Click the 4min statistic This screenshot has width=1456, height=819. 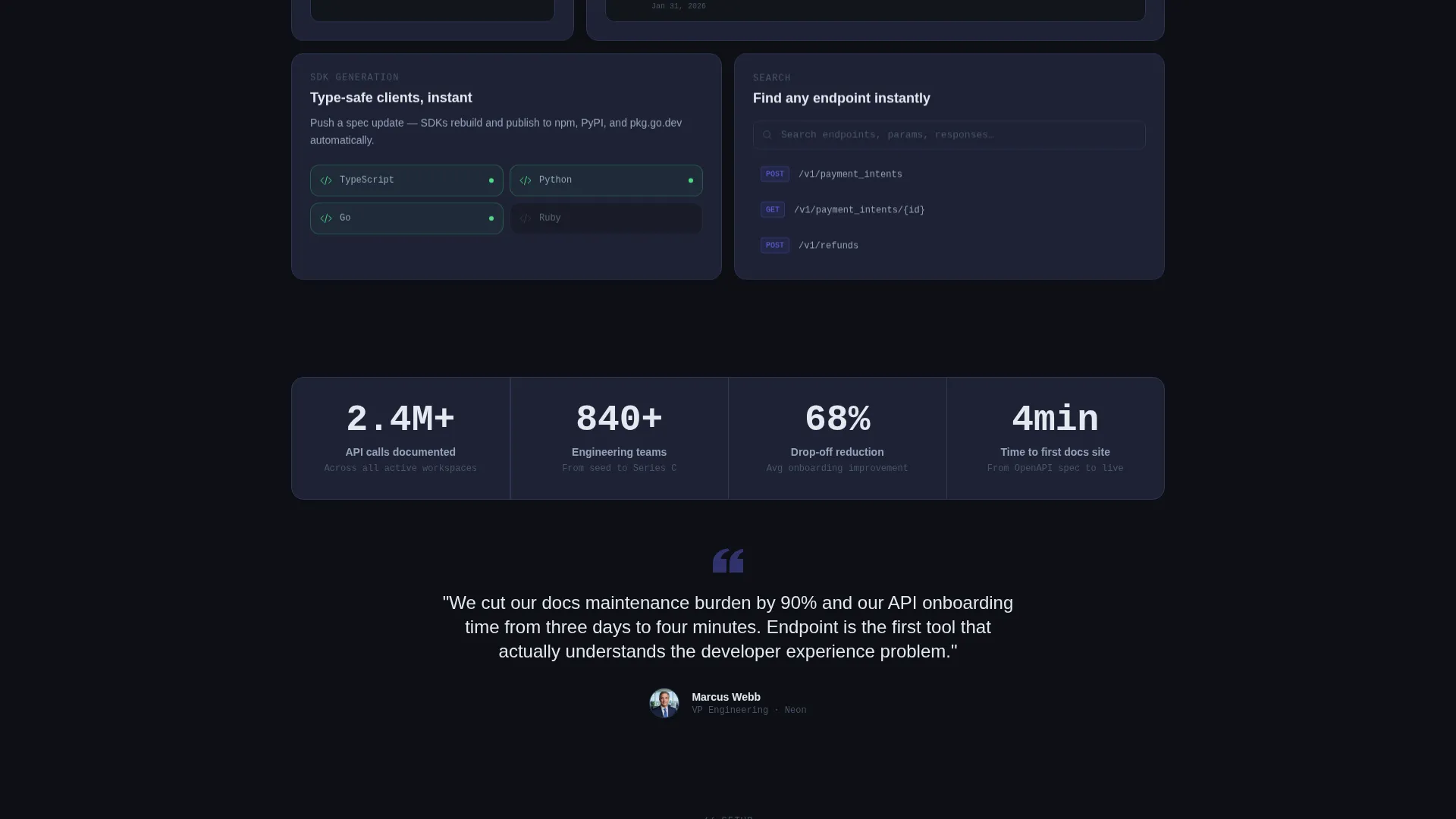click(x=1055, y=419)
